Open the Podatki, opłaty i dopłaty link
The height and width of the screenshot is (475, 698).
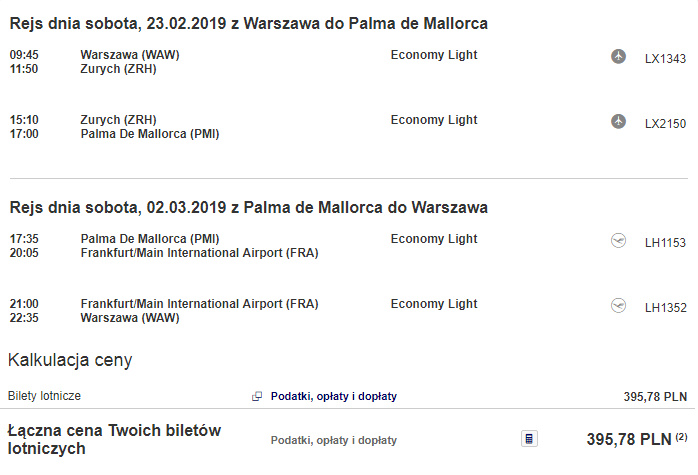coord(333,396)
